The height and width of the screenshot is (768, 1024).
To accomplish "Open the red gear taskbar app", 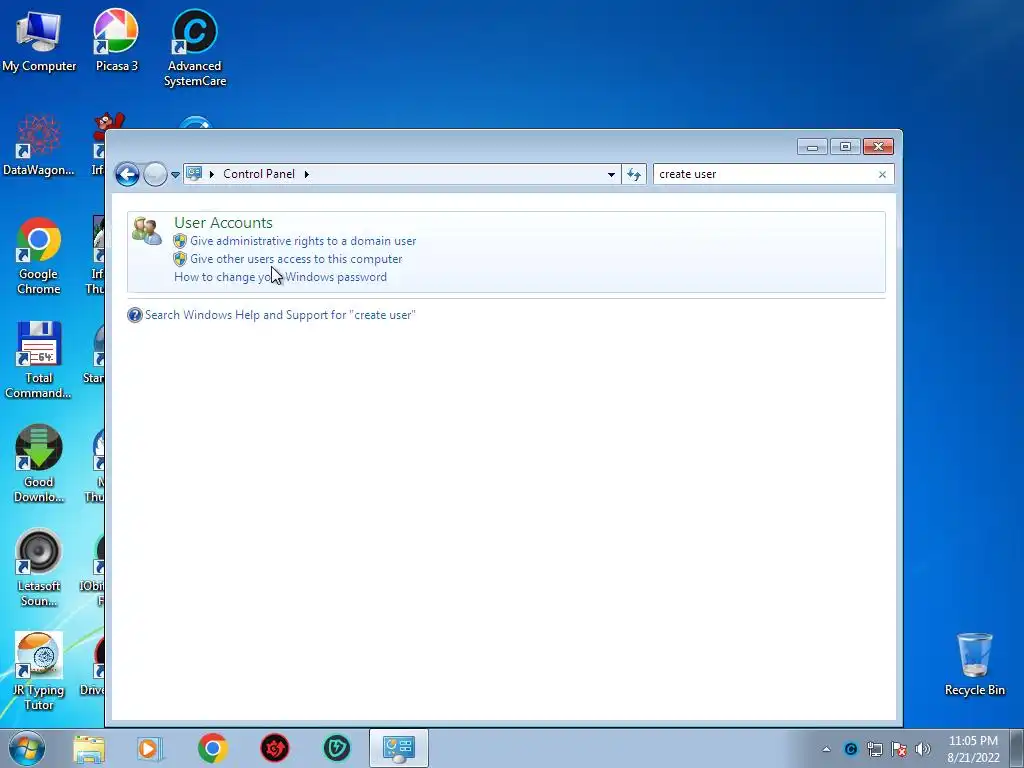I will (274, 748).
